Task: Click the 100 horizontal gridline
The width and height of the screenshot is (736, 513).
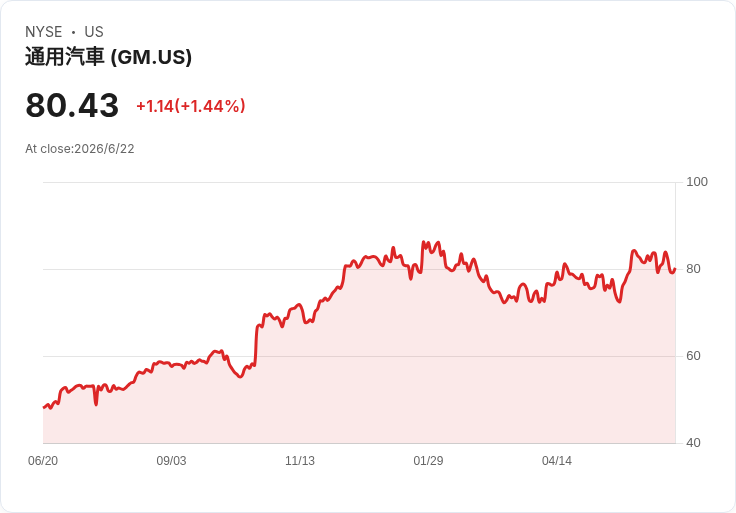Action: (x=359, y=182)
